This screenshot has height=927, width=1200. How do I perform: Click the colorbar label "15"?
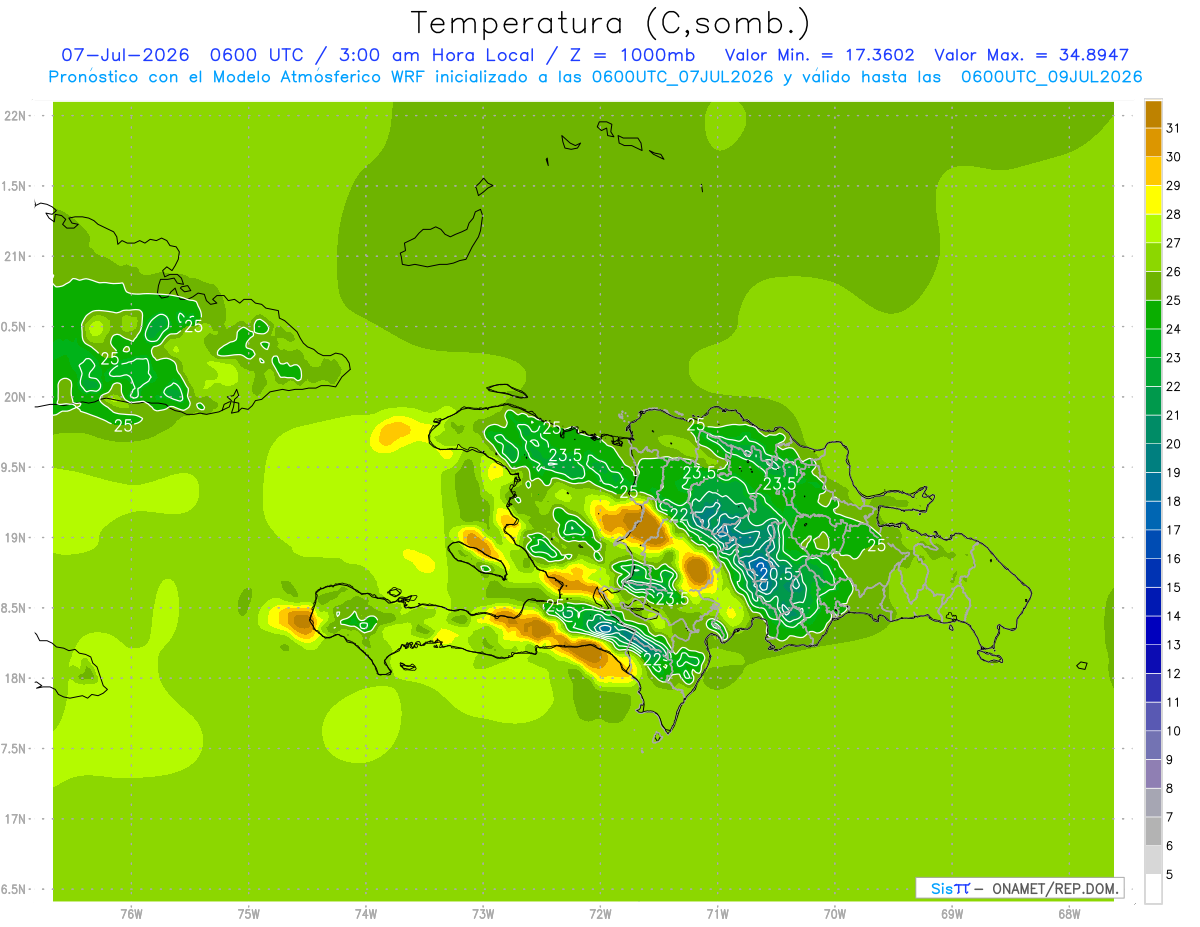tap(1173, 587)
